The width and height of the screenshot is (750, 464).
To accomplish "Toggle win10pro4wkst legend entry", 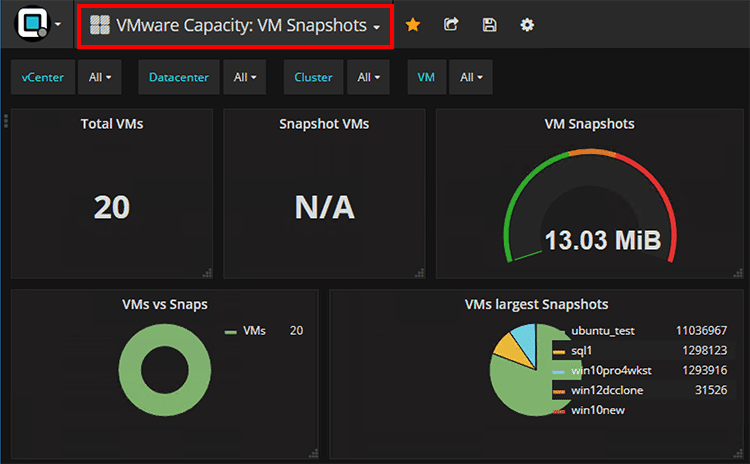I will (x=611, y=370).
